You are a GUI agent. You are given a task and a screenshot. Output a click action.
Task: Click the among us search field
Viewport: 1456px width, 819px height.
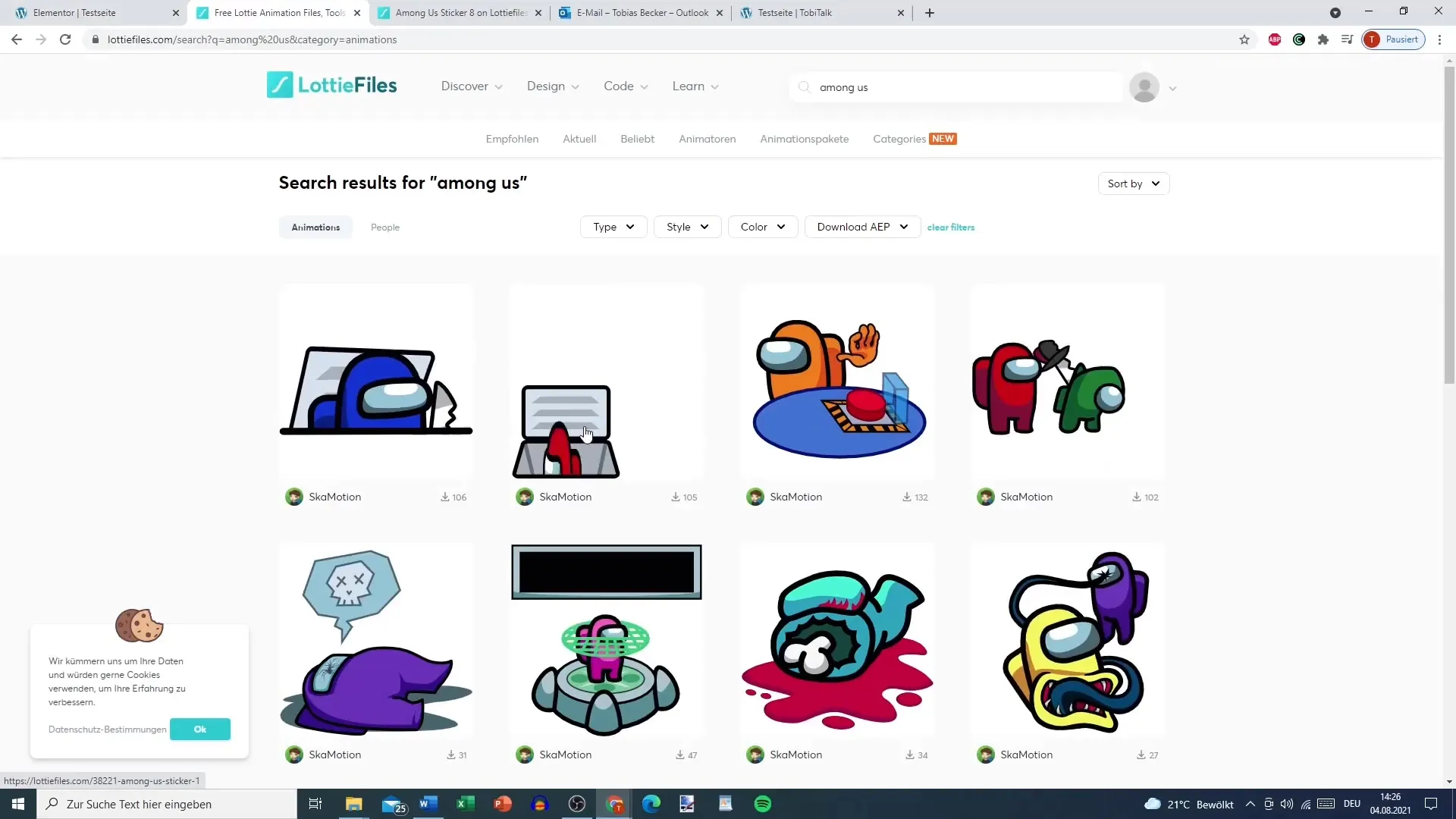point(955,87)
